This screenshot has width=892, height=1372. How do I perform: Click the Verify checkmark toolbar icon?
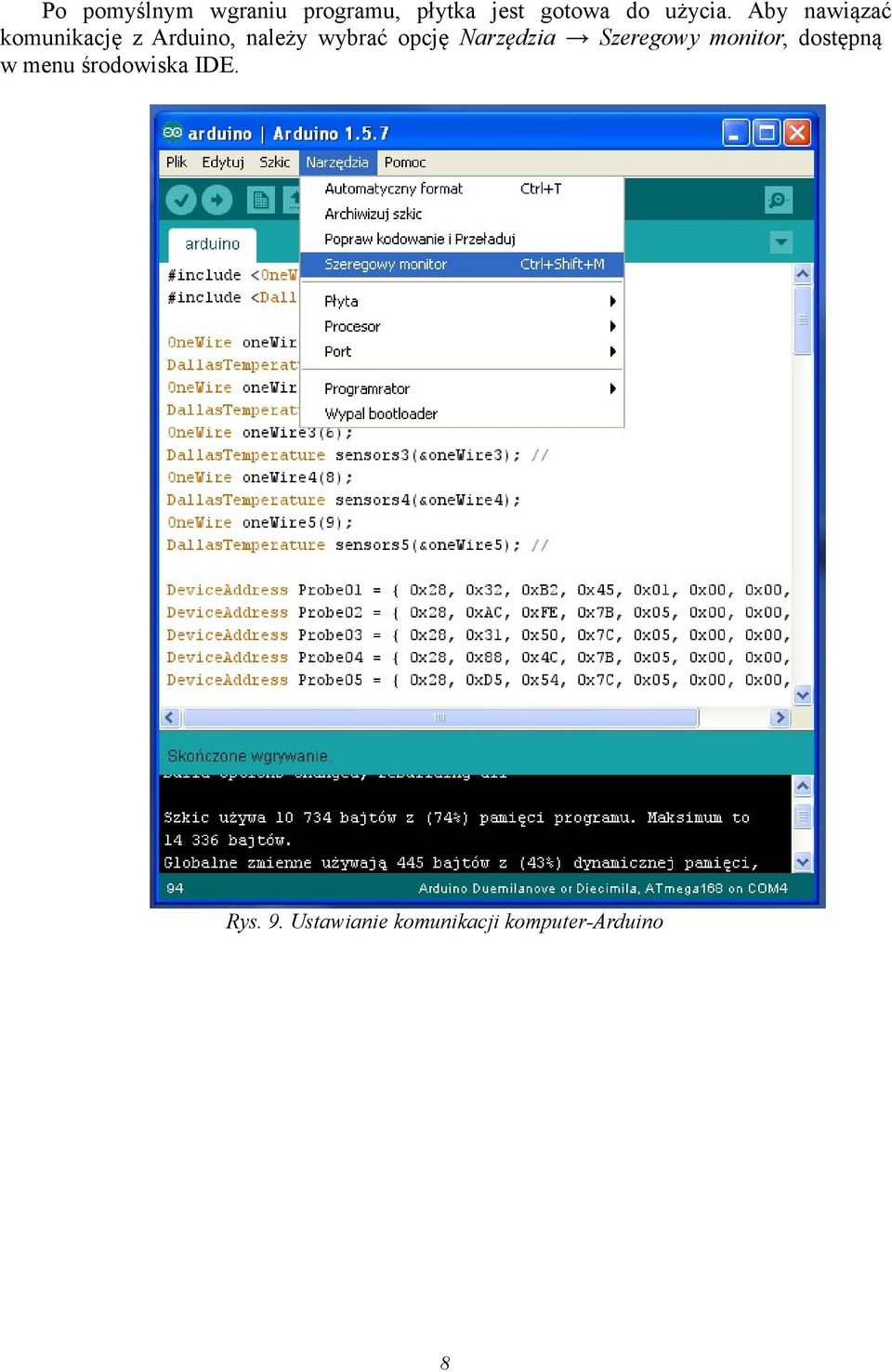(x=181, y=199)
